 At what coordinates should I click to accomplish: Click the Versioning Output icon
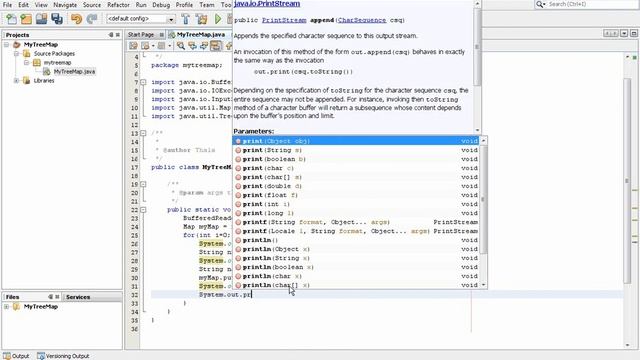(41, 356)
